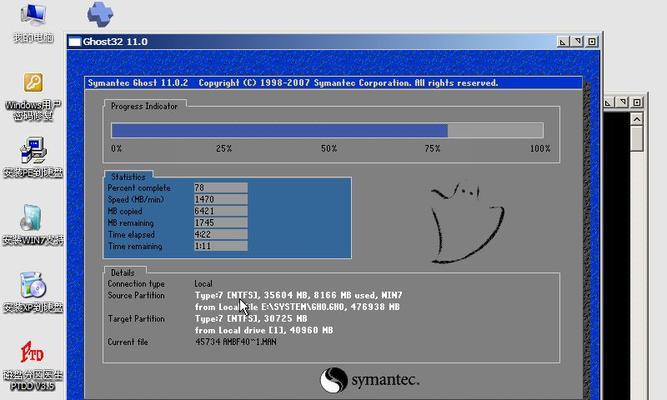Launch the 安装PE到U盘 desktop shortcut
The width and height of the screenshot is (667, 400).
click(x=33, y=157)
